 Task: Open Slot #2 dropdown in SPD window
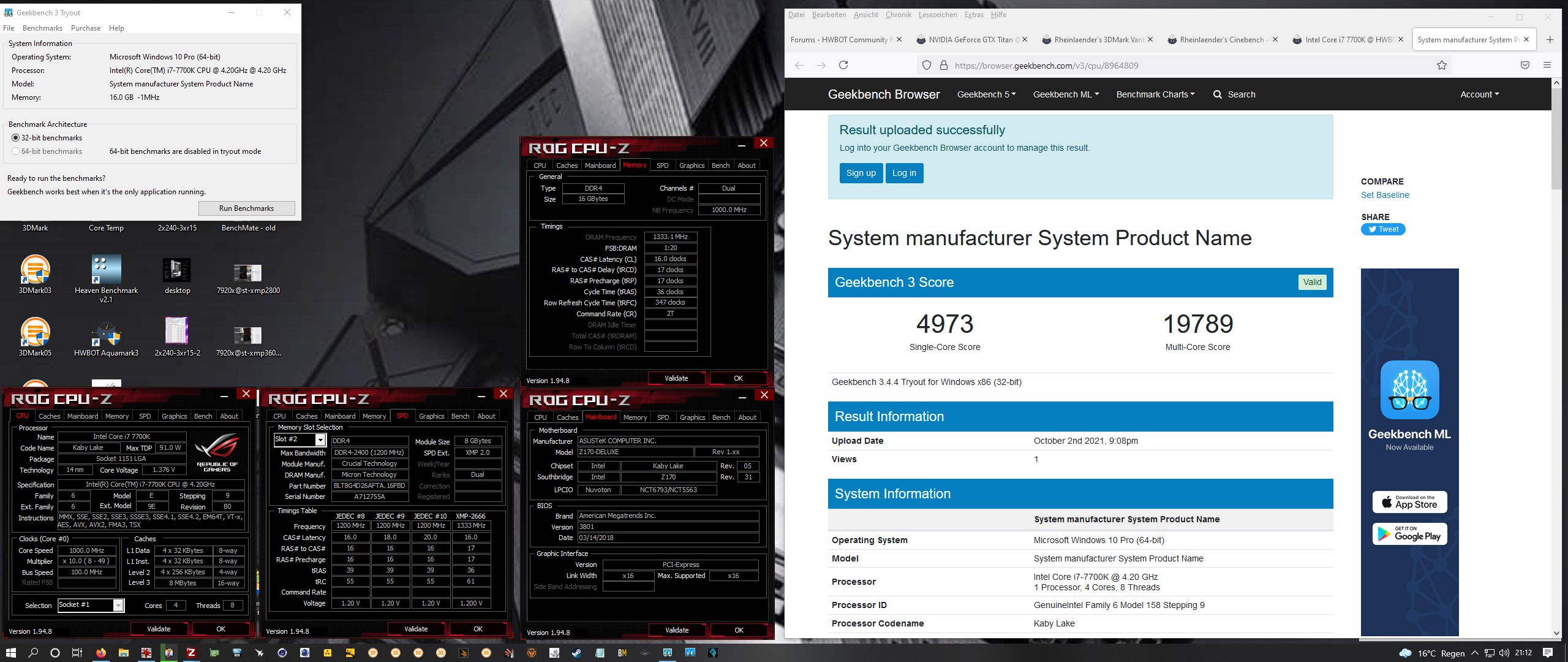coord(320,439)
